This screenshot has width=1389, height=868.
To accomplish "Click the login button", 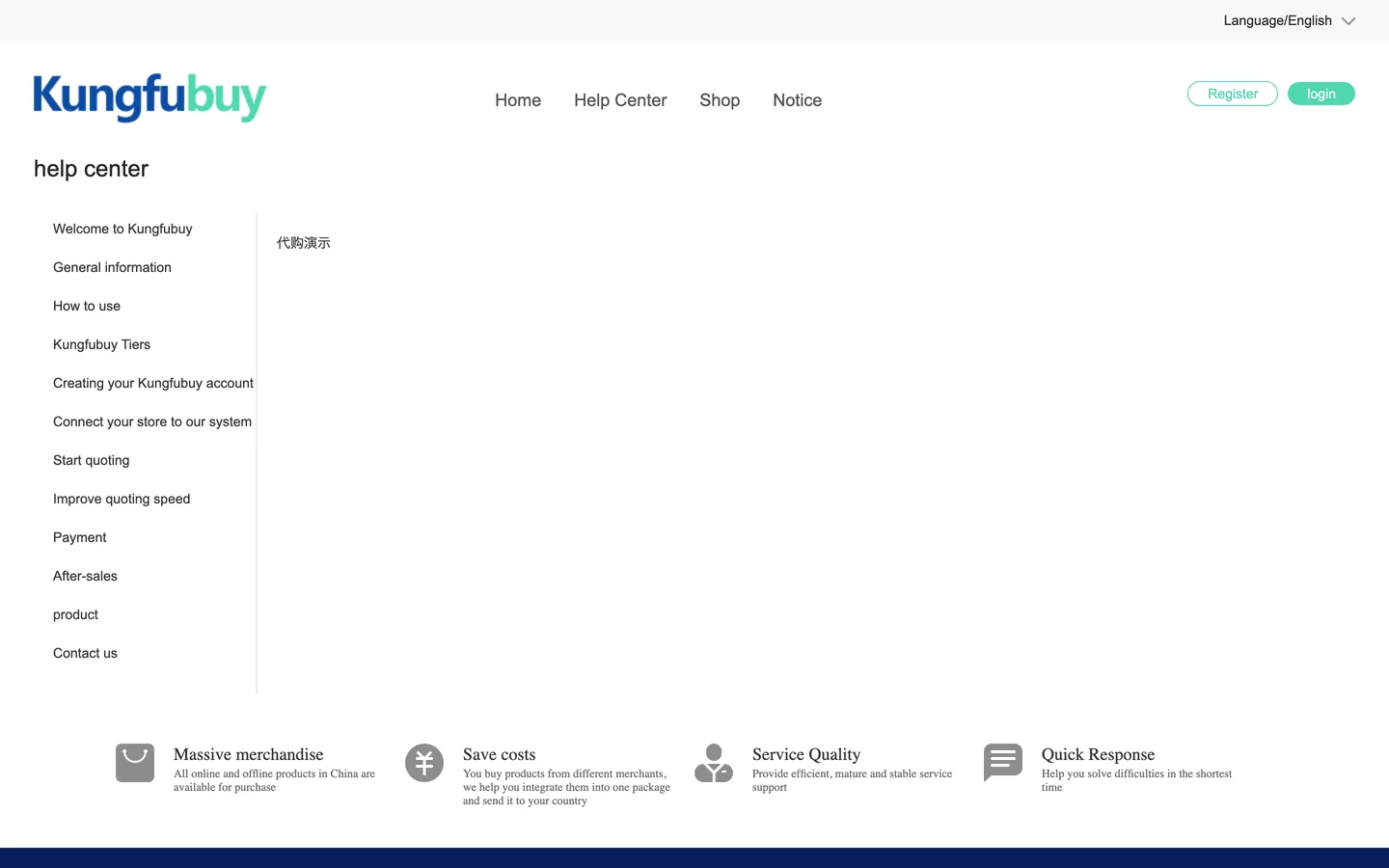I will point(1321,94).
